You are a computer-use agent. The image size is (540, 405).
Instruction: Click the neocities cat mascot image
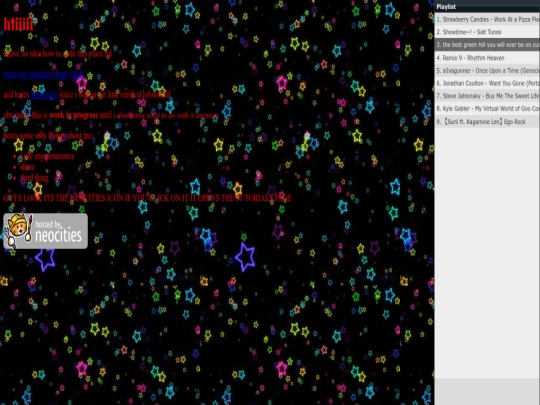[19, 230]
